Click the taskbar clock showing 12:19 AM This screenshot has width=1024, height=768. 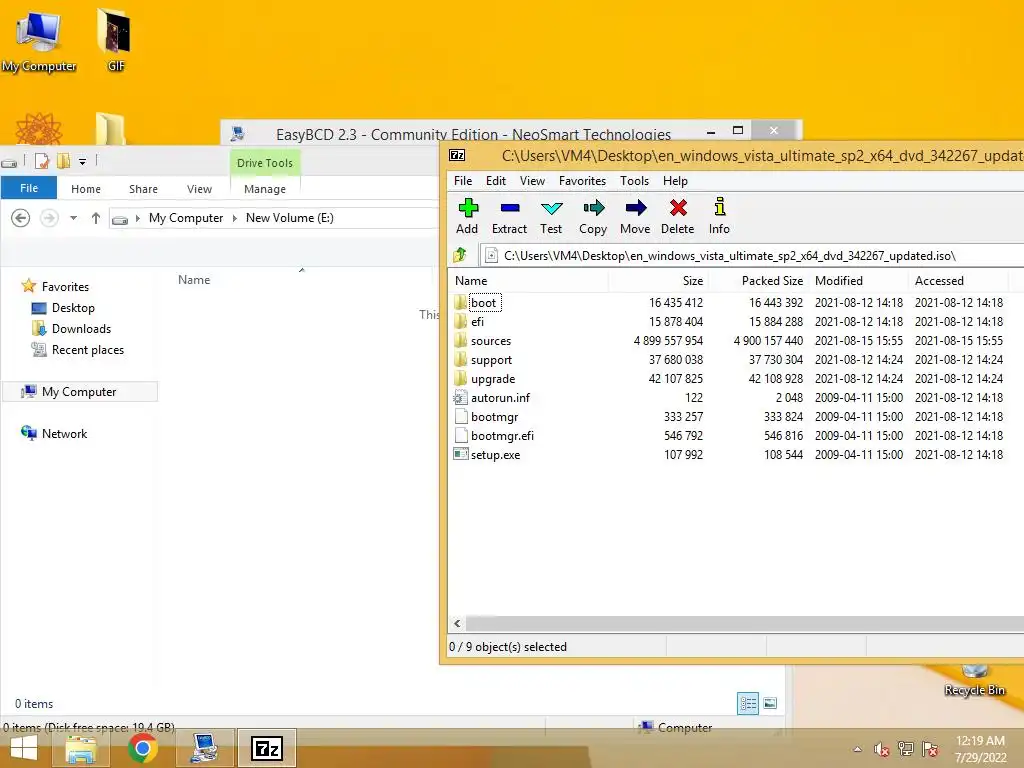pyautogui.click(x=980, y=749)
